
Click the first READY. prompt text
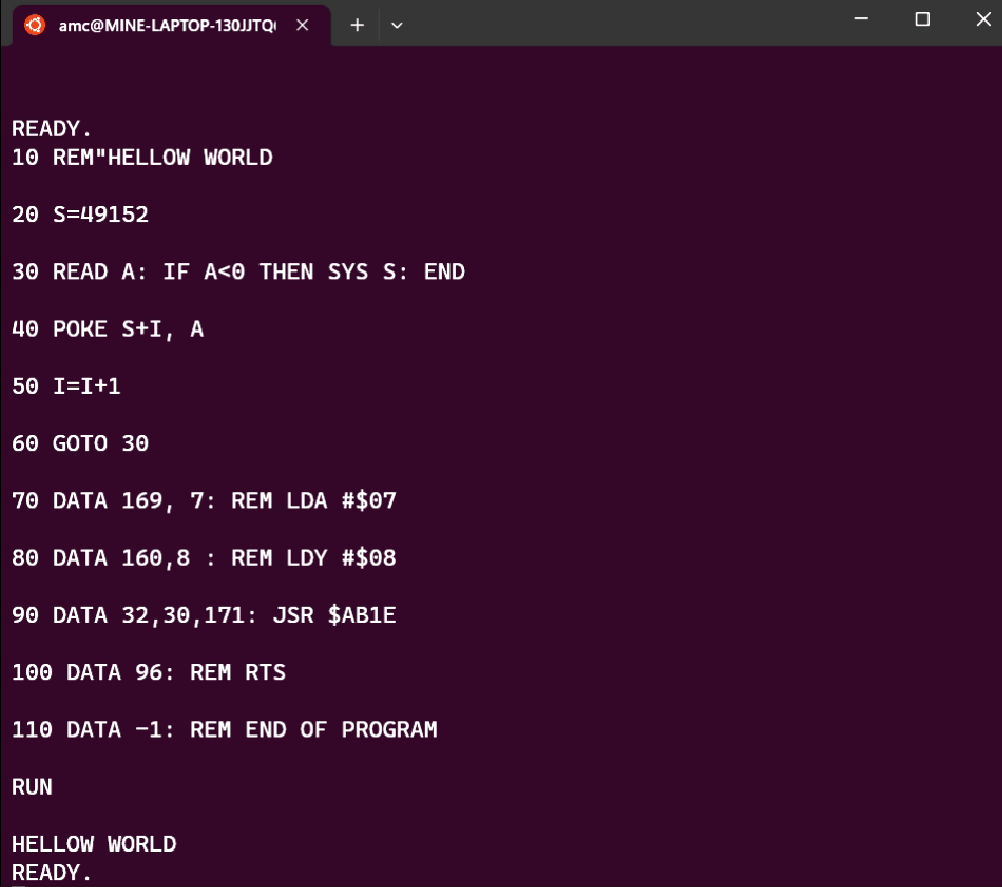click(52, 129)
